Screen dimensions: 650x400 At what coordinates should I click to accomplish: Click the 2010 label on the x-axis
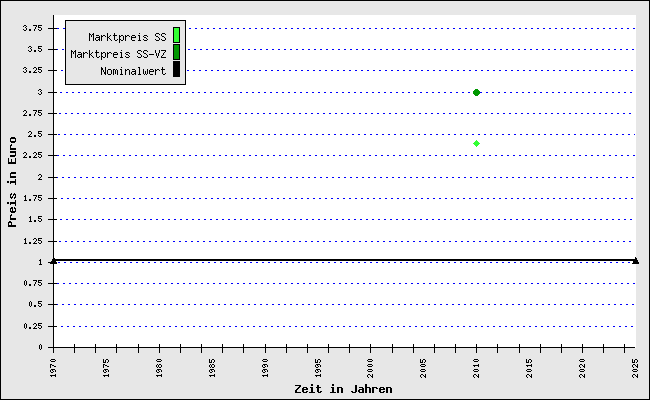click(x=476, y=366)
